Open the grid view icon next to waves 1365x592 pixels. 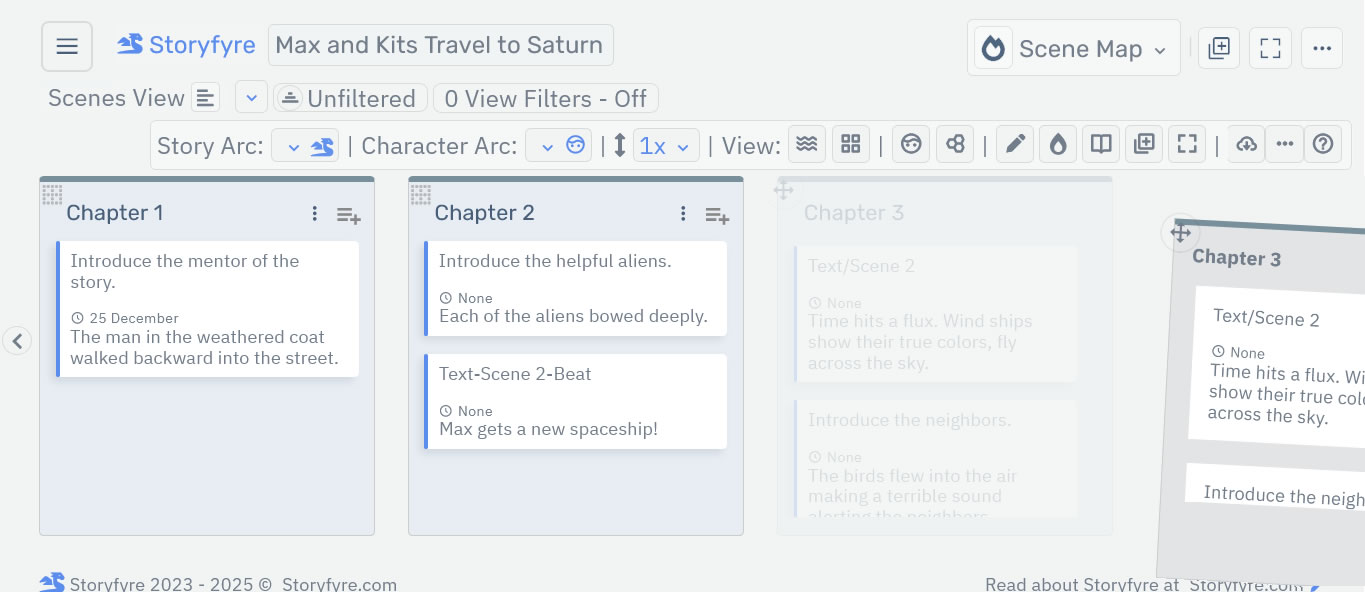pos(851,143)
